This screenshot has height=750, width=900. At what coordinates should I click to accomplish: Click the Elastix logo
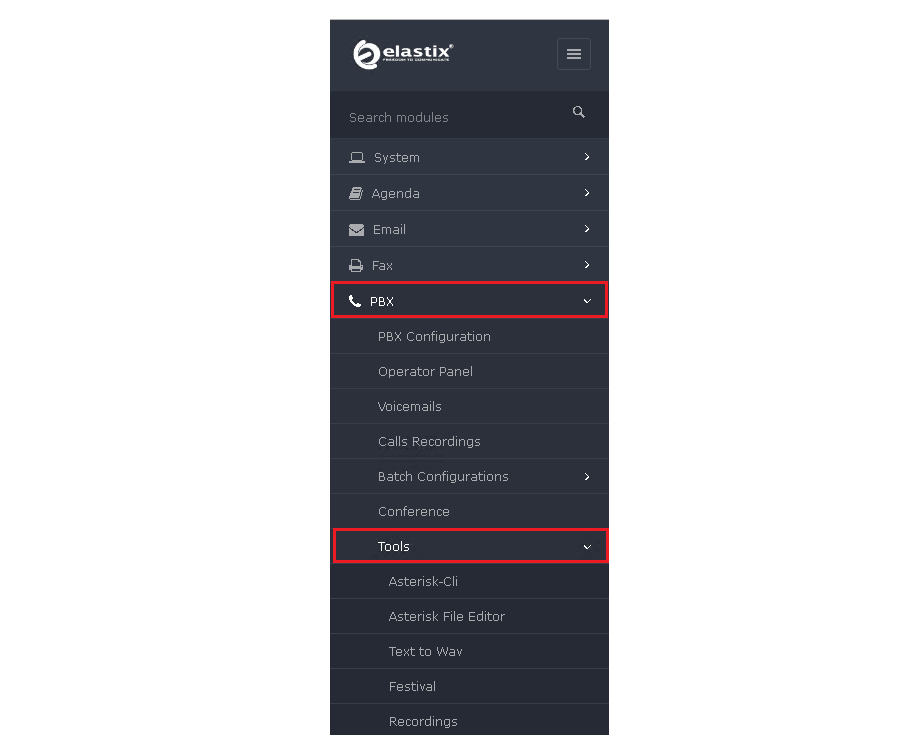pos(402,54)
